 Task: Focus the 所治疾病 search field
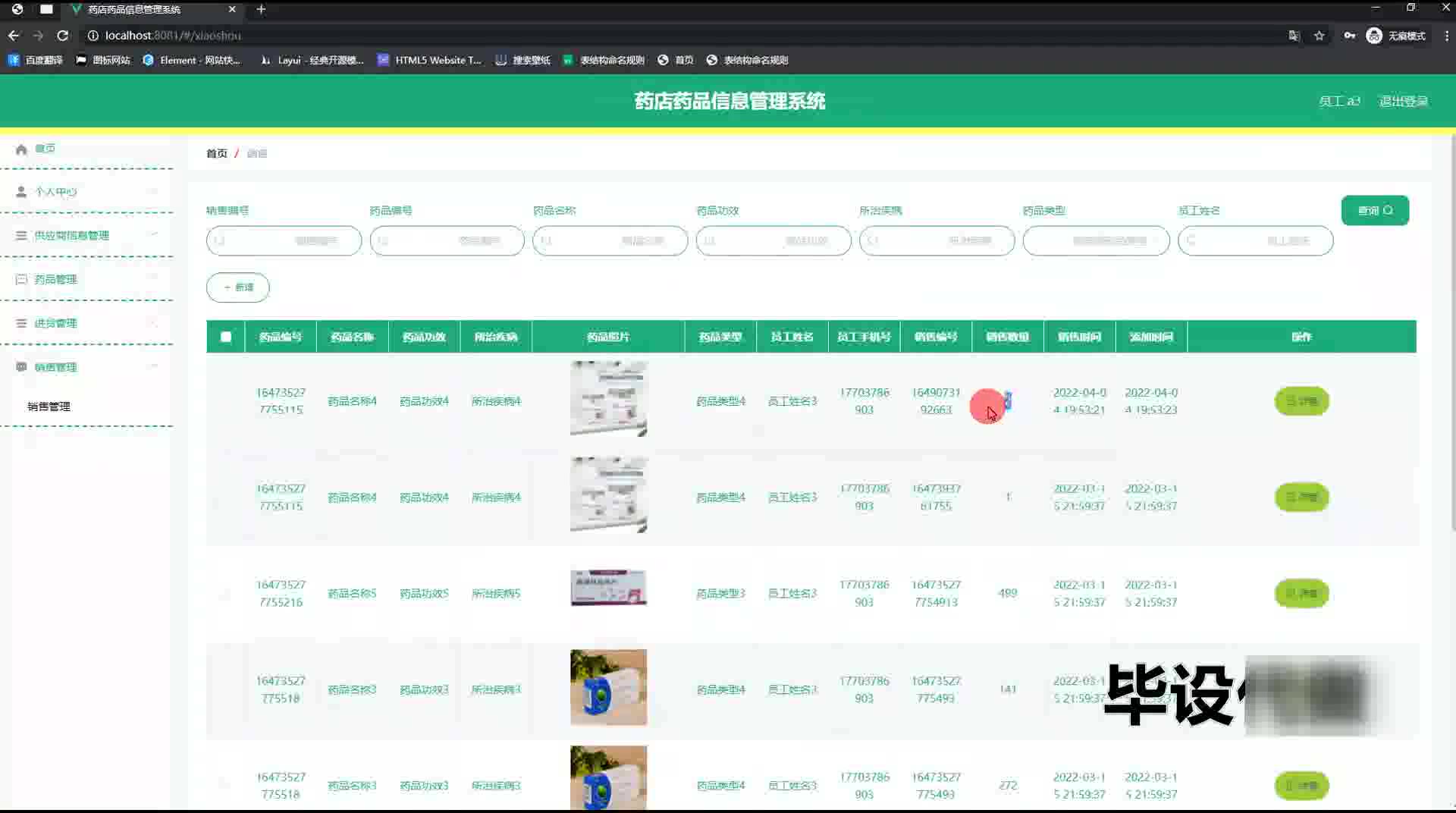coord(937,240)
